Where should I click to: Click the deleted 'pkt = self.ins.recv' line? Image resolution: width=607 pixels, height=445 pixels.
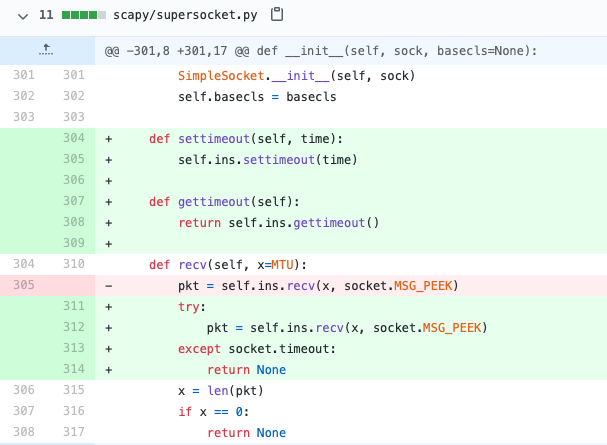(318, 286)
